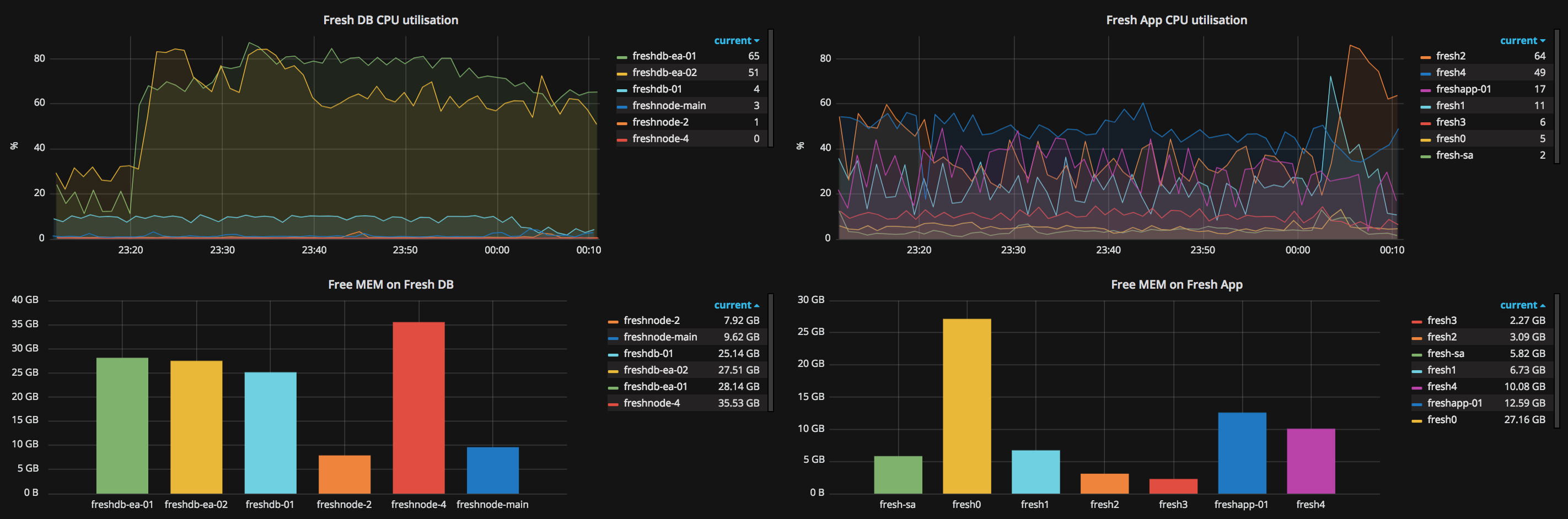This screenshot has height=519, width=1568.
Task: Toggle fresh3 series in App CPU legend
Action: 1451,122
